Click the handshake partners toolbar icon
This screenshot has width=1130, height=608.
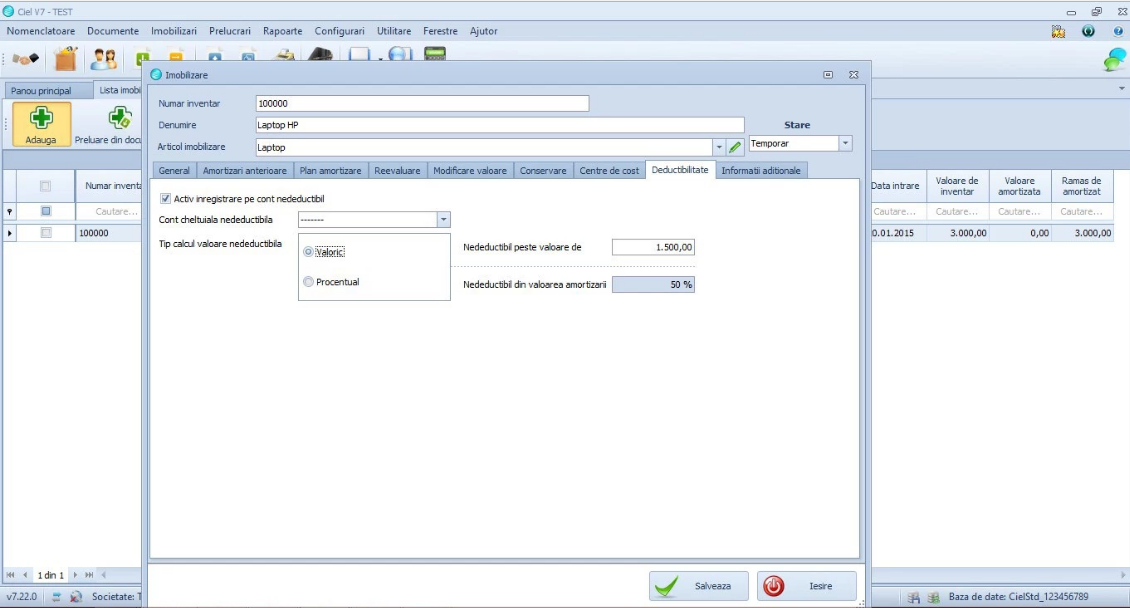[x=25, y=59]
